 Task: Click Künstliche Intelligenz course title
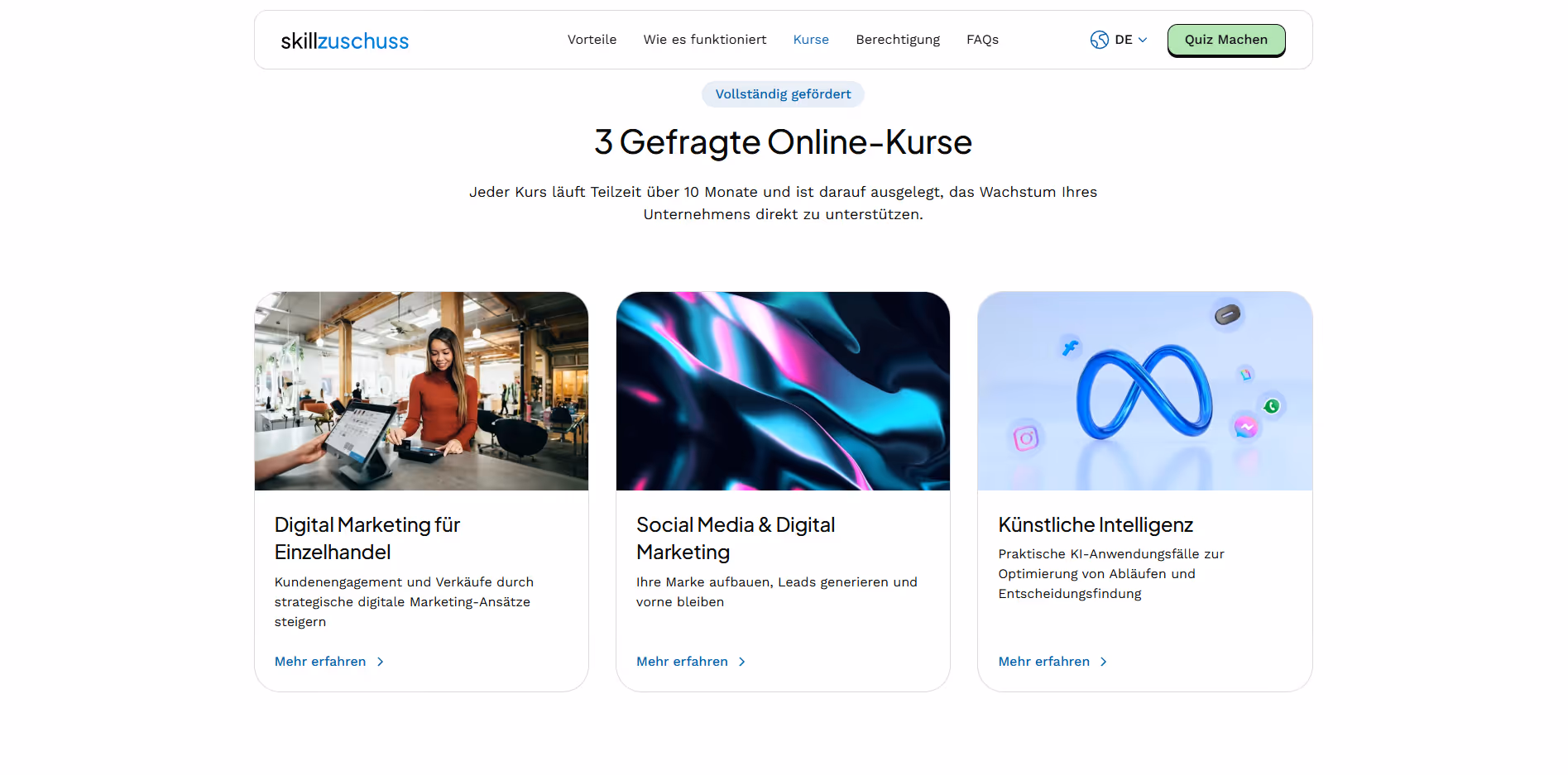pyautogui.click(x=1096, y=525)
